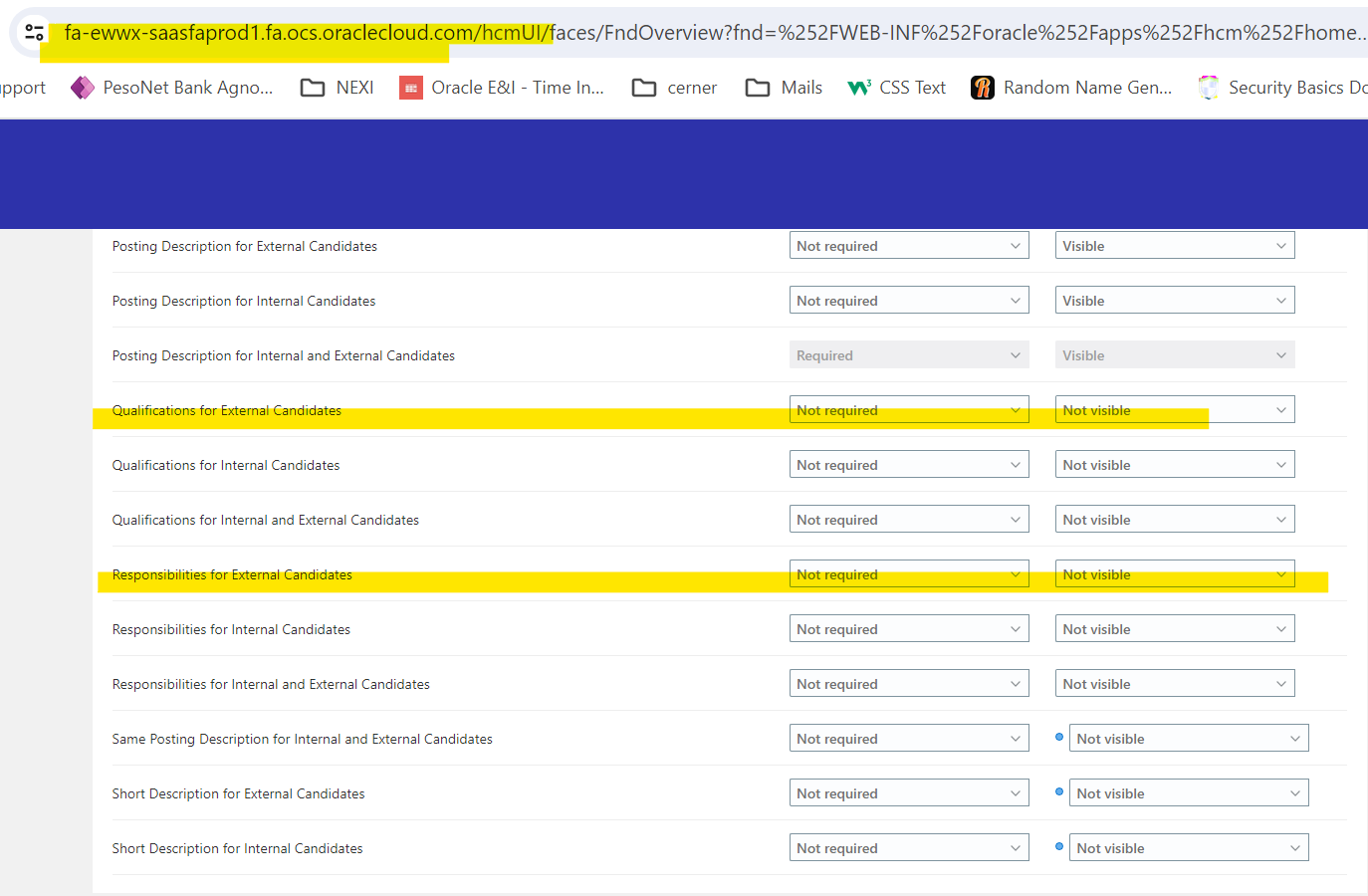Open the PesoNet Bank Agno bookmark
The image size is (1368, 896).
[171, 88]
